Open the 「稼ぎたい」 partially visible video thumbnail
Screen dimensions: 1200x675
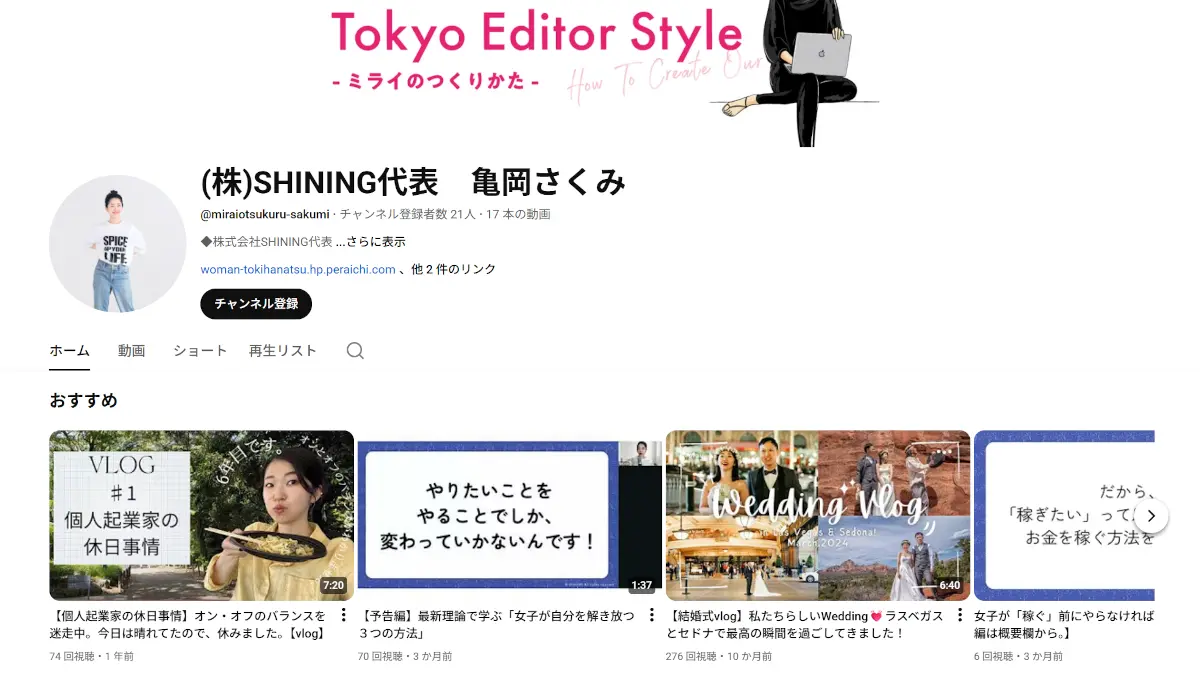click(1064, 515)
